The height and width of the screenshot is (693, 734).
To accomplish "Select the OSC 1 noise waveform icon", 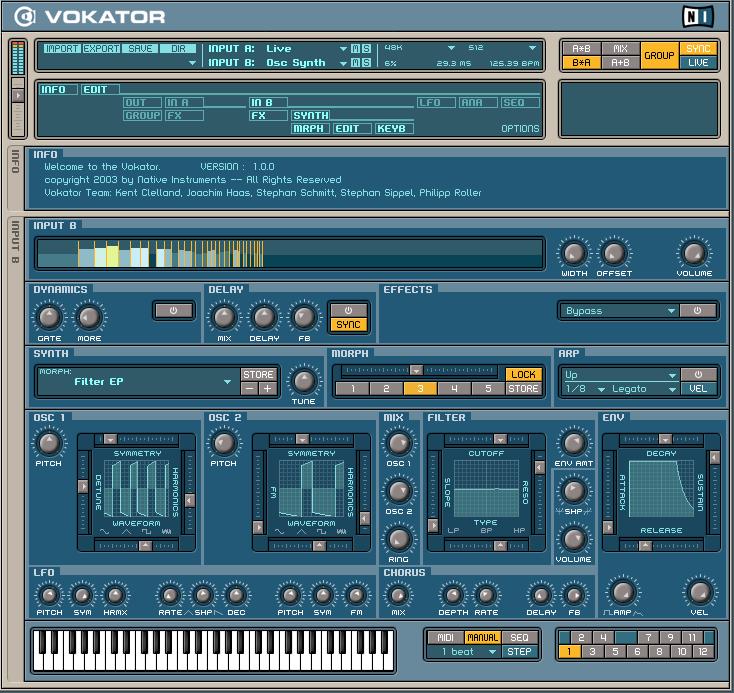I will (166, 532).
